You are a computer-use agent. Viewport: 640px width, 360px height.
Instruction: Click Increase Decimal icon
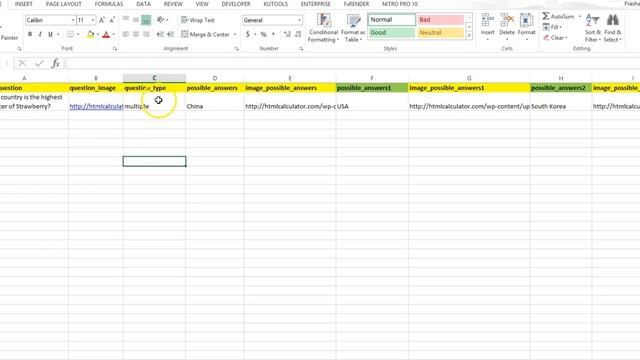tap(287, 34)
